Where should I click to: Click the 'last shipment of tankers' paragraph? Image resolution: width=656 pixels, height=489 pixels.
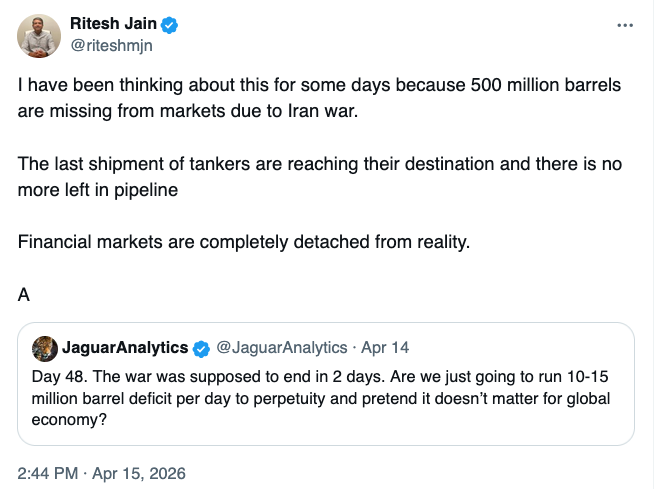[x=300, y=163]
